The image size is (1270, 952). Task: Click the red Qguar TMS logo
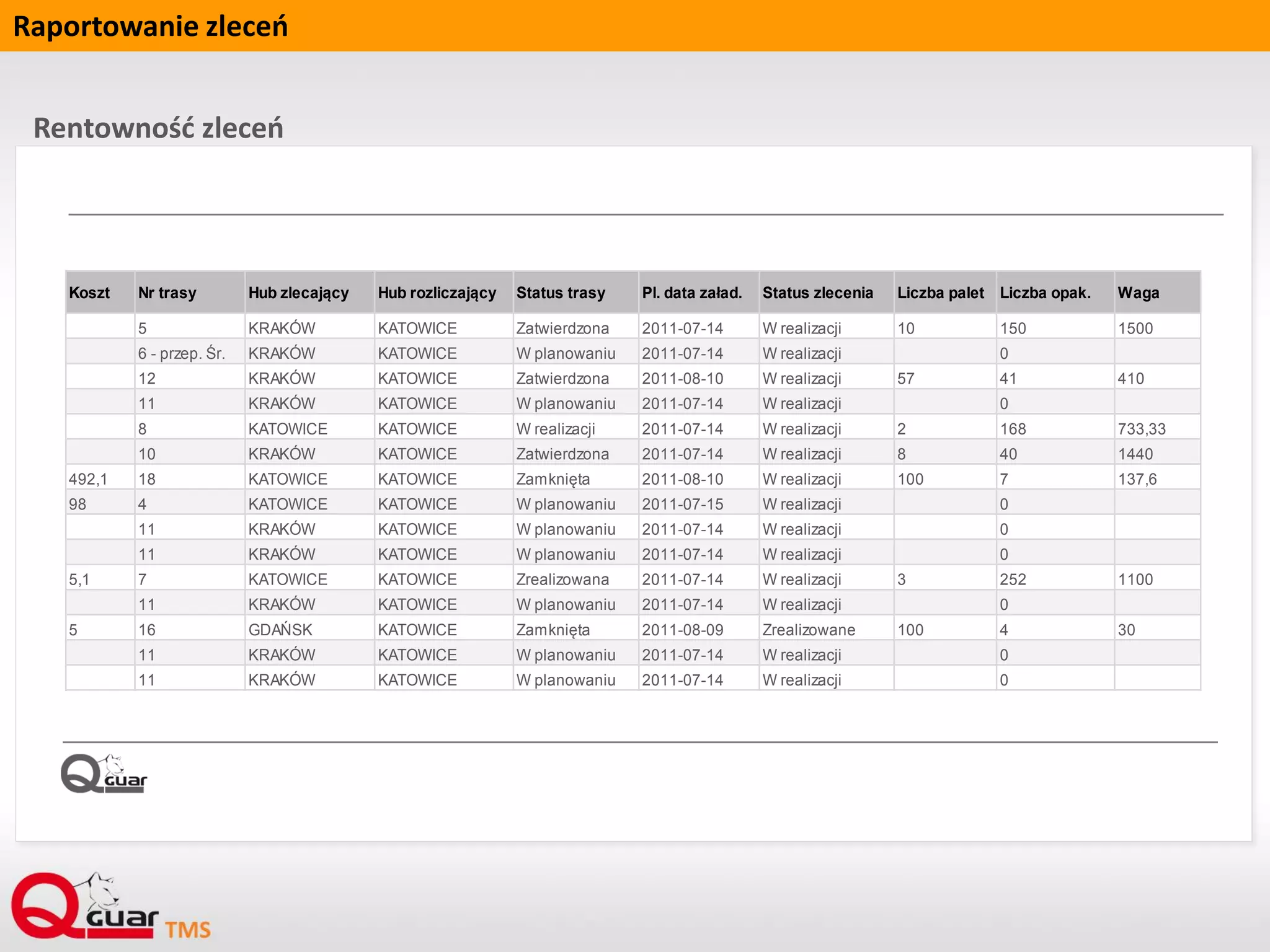click(x=110, y=907)
